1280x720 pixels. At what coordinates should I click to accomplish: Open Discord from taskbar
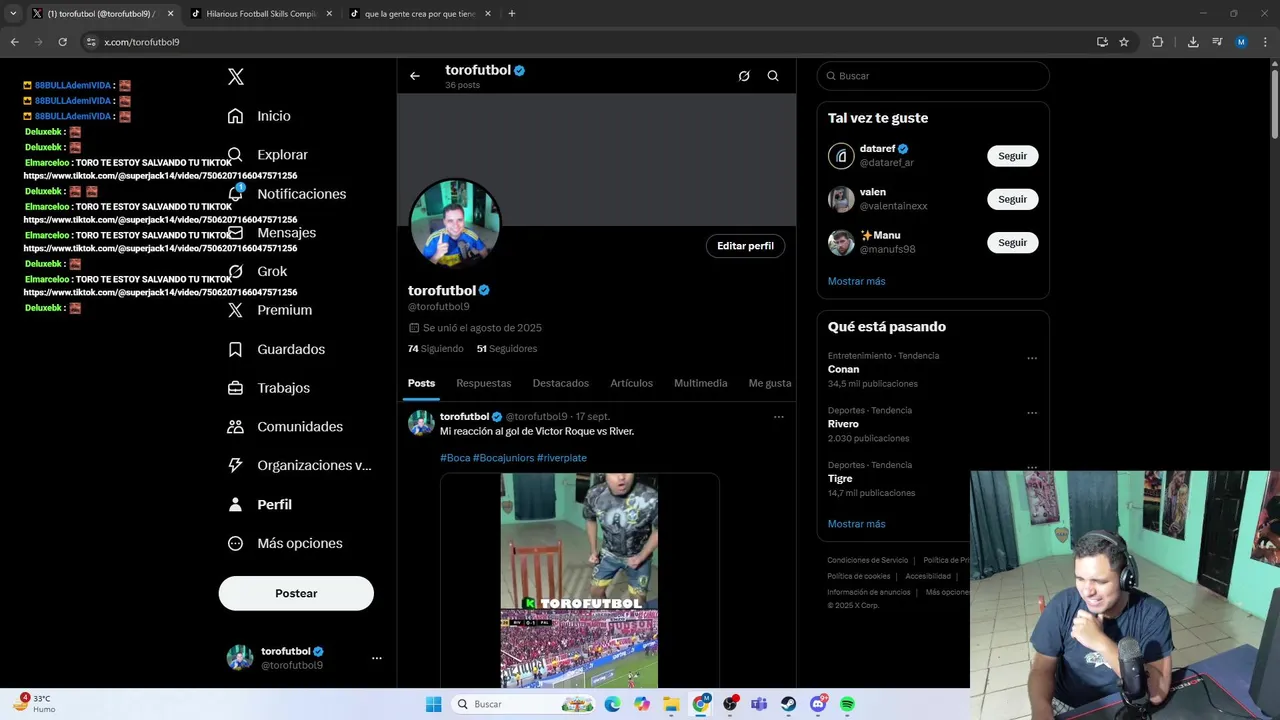[818, 704]
